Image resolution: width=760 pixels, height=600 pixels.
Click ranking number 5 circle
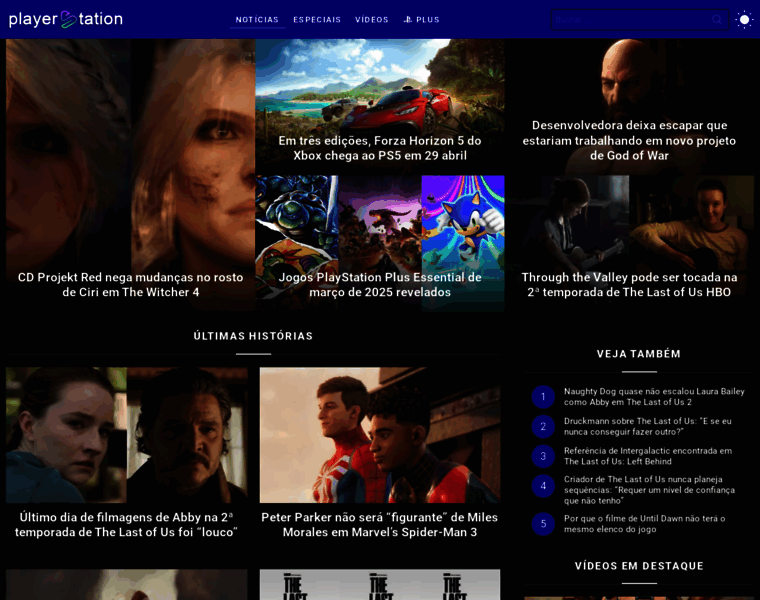pyautogui.click(x=543, y=524)
